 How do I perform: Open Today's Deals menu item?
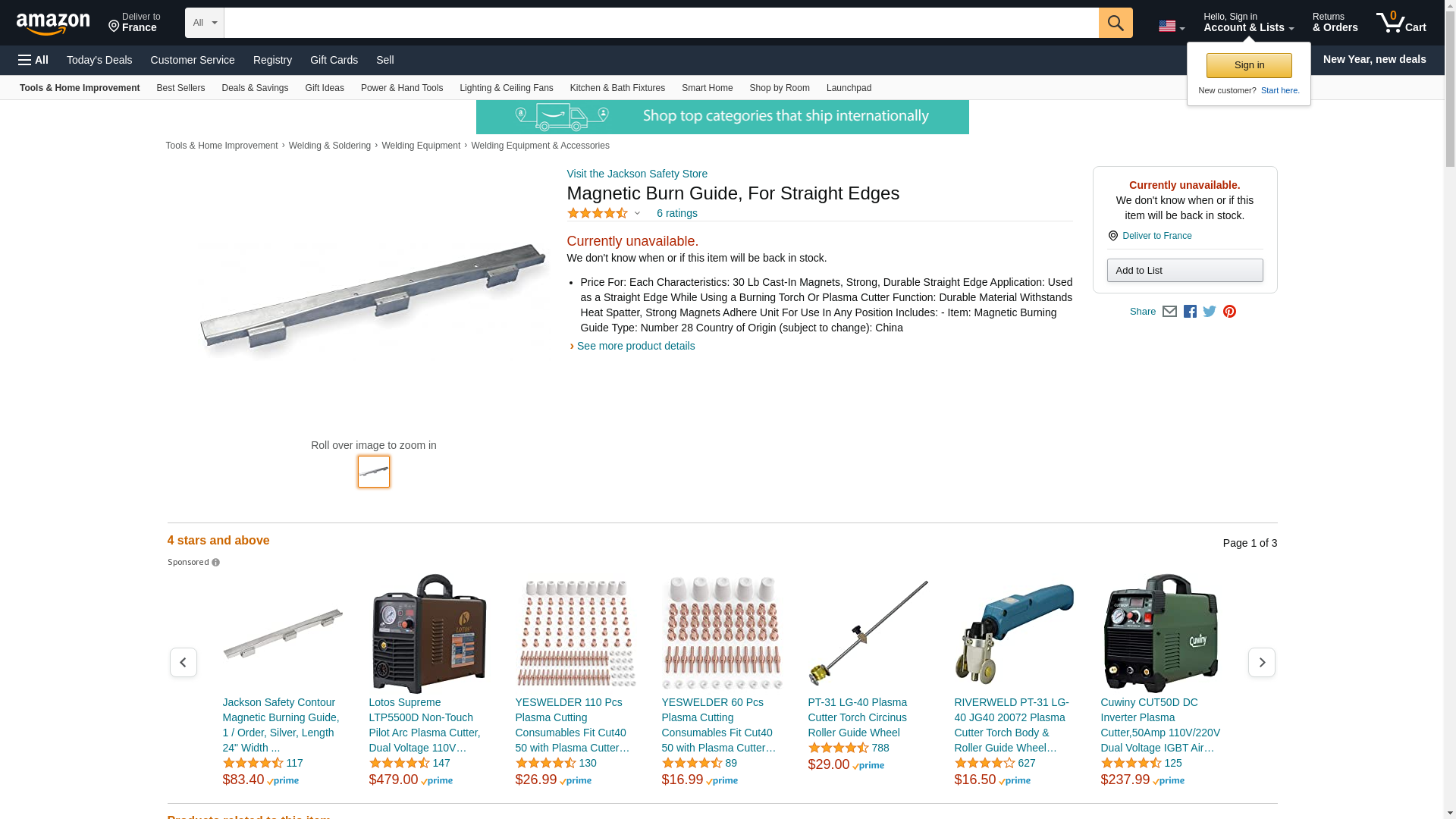pyautogui.click(x=99, y=60)
